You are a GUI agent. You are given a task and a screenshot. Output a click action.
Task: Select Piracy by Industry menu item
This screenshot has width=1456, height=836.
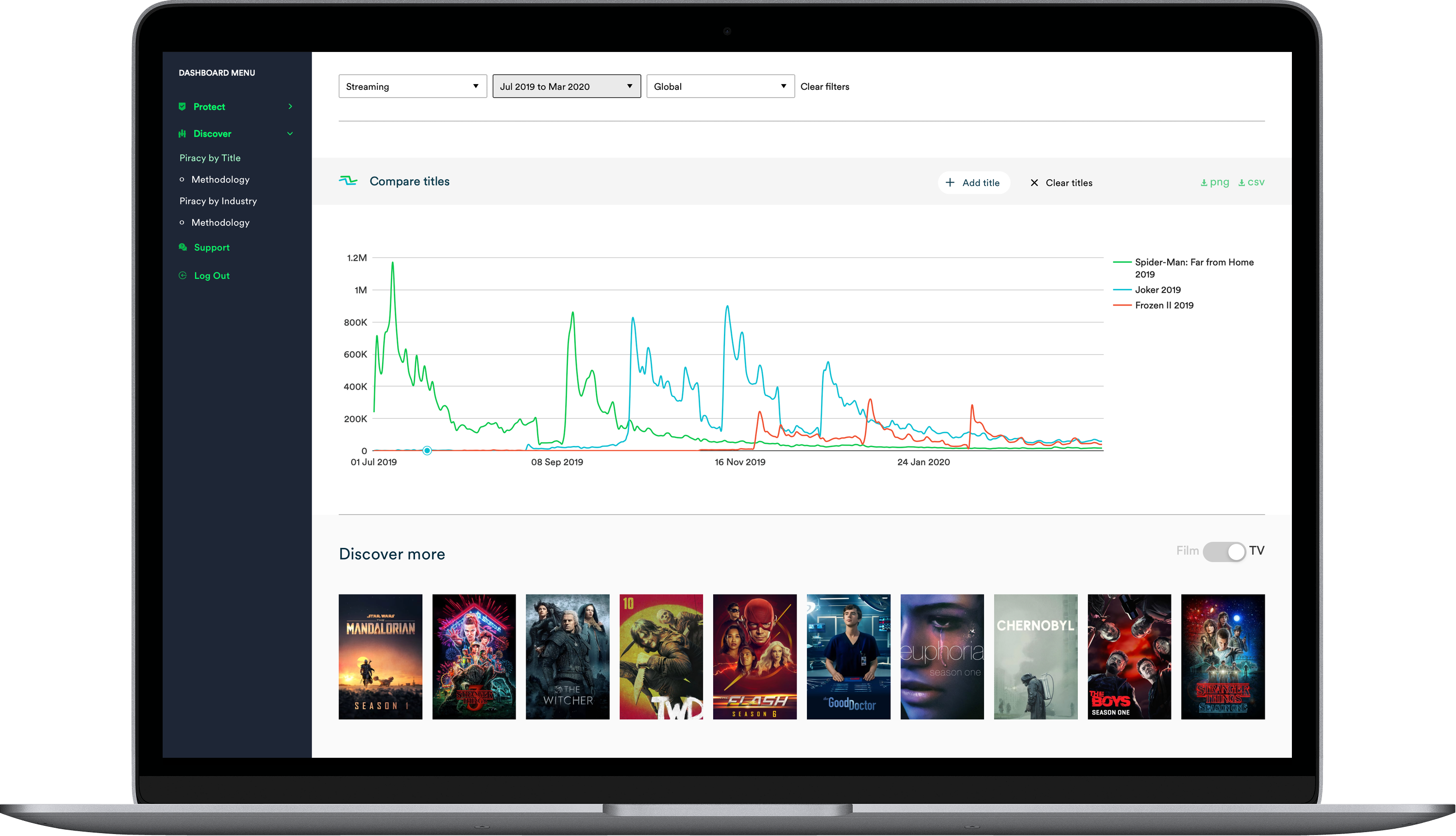pyautogui.click(x=217, y=201)
